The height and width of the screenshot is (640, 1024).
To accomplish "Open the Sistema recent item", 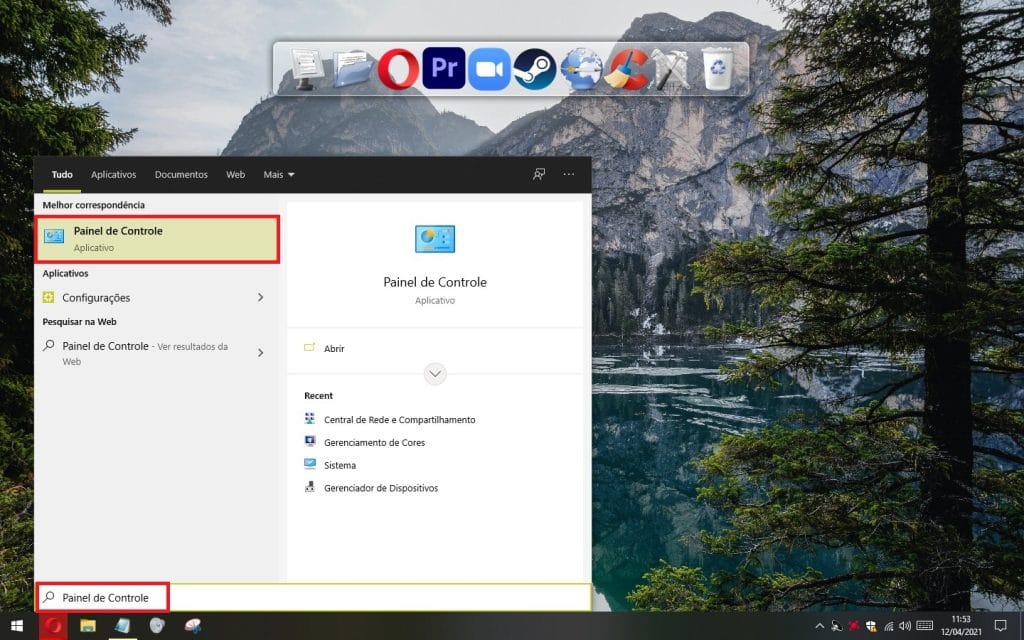I will click(x=340, y=466).
